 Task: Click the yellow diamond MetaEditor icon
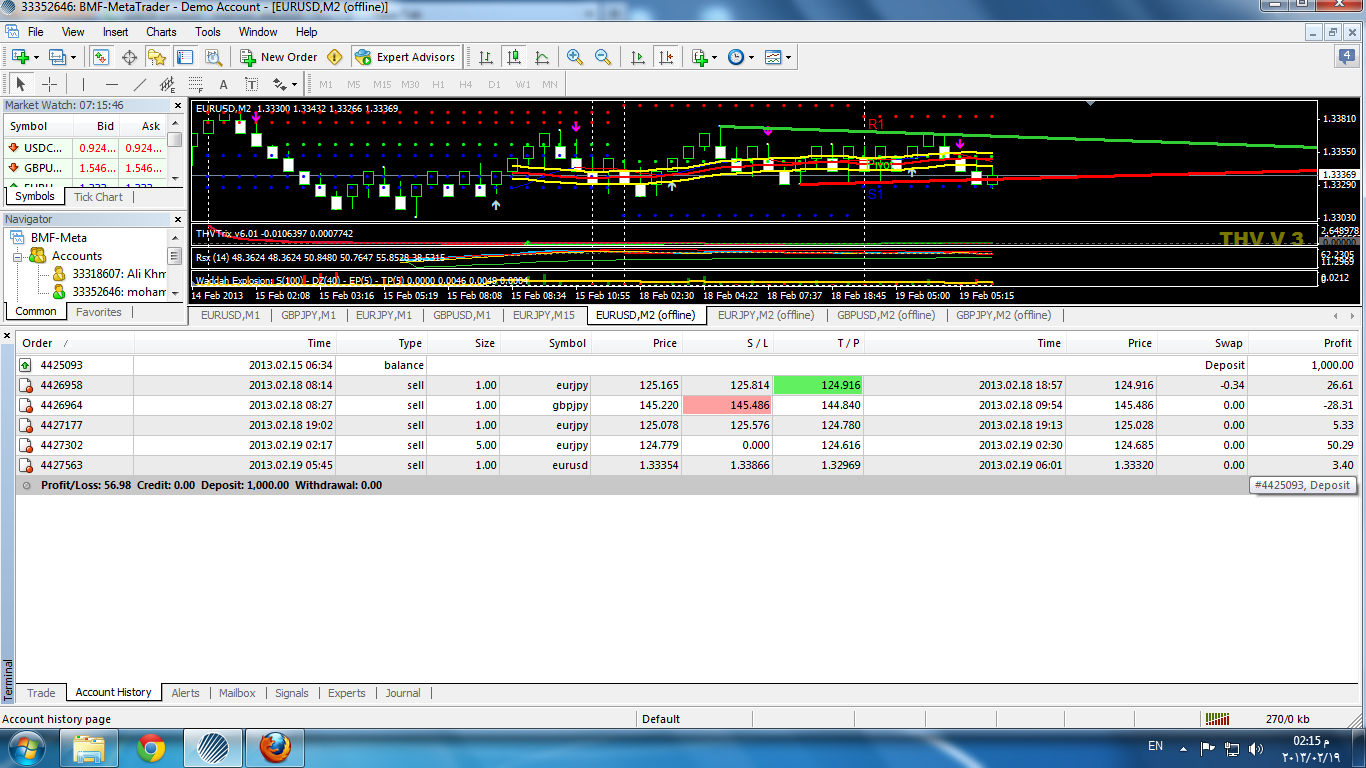(334, 57)
